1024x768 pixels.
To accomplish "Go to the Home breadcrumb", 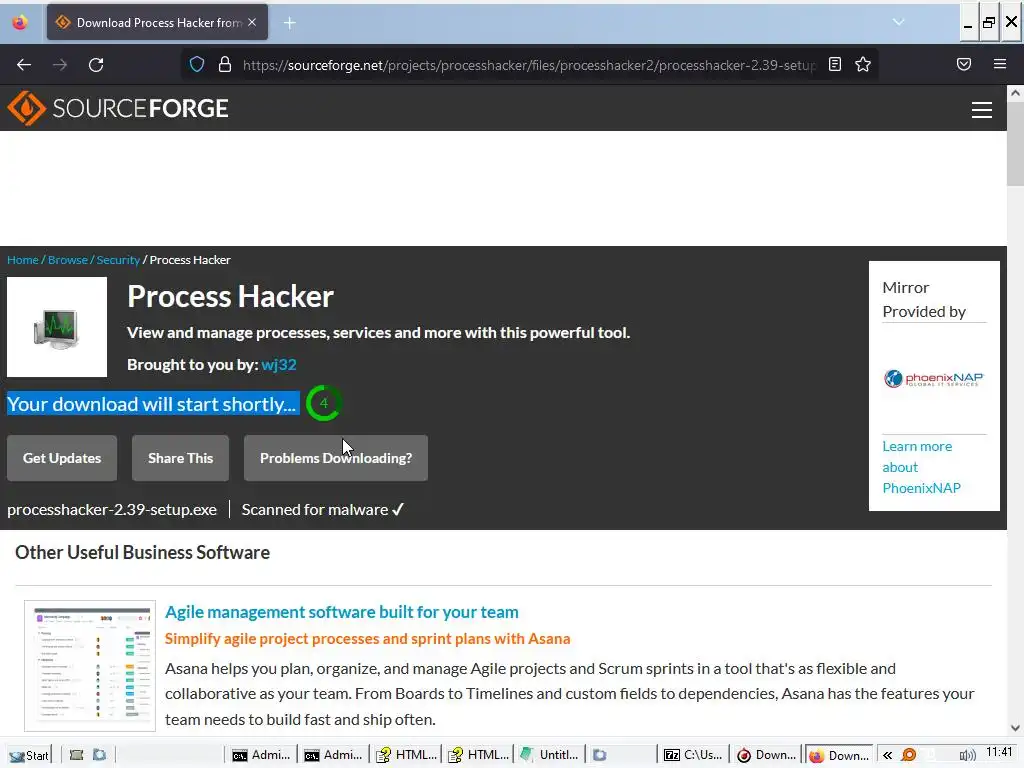I will [23, 260].
